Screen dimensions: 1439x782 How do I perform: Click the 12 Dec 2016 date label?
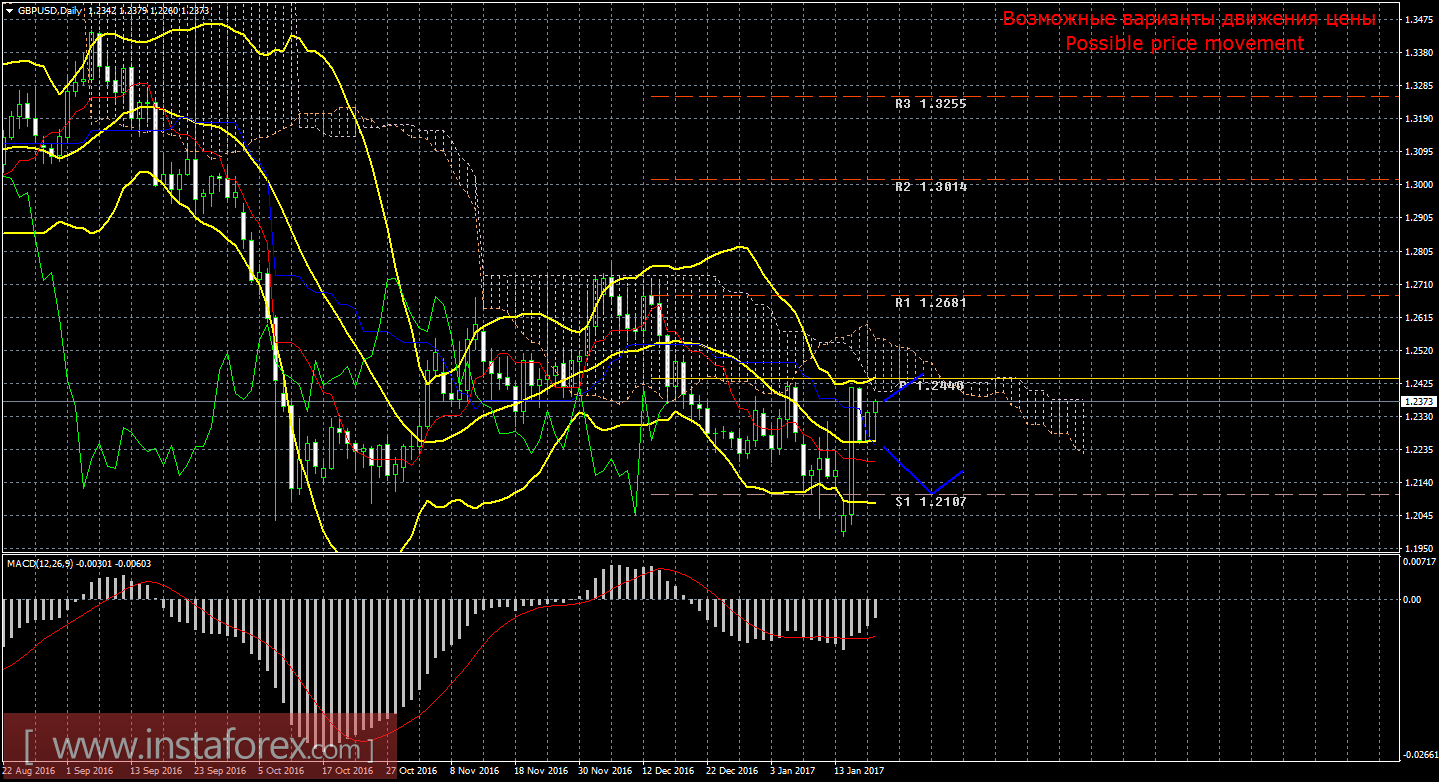[x=669, y=771]
